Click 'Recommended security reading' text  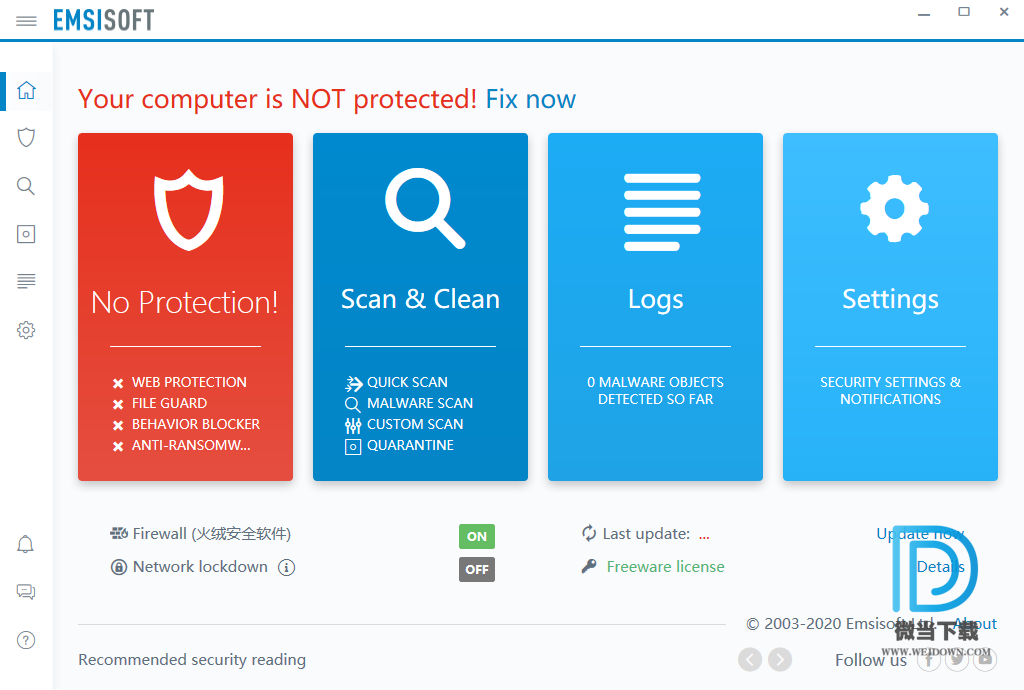click(192, 660)
